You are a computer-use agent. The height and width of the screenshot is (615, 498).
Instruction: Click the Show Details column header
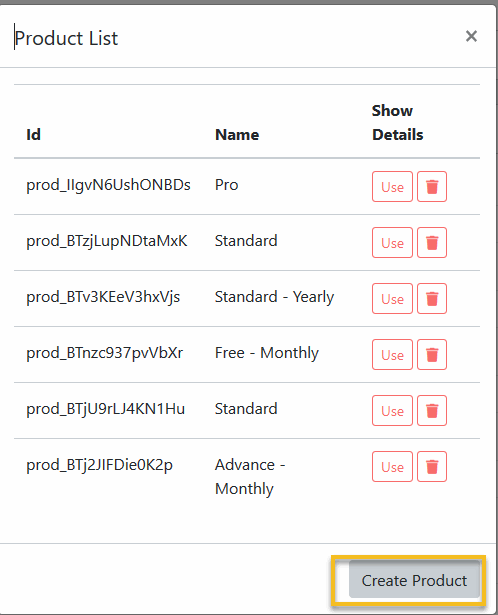[398, 123]
